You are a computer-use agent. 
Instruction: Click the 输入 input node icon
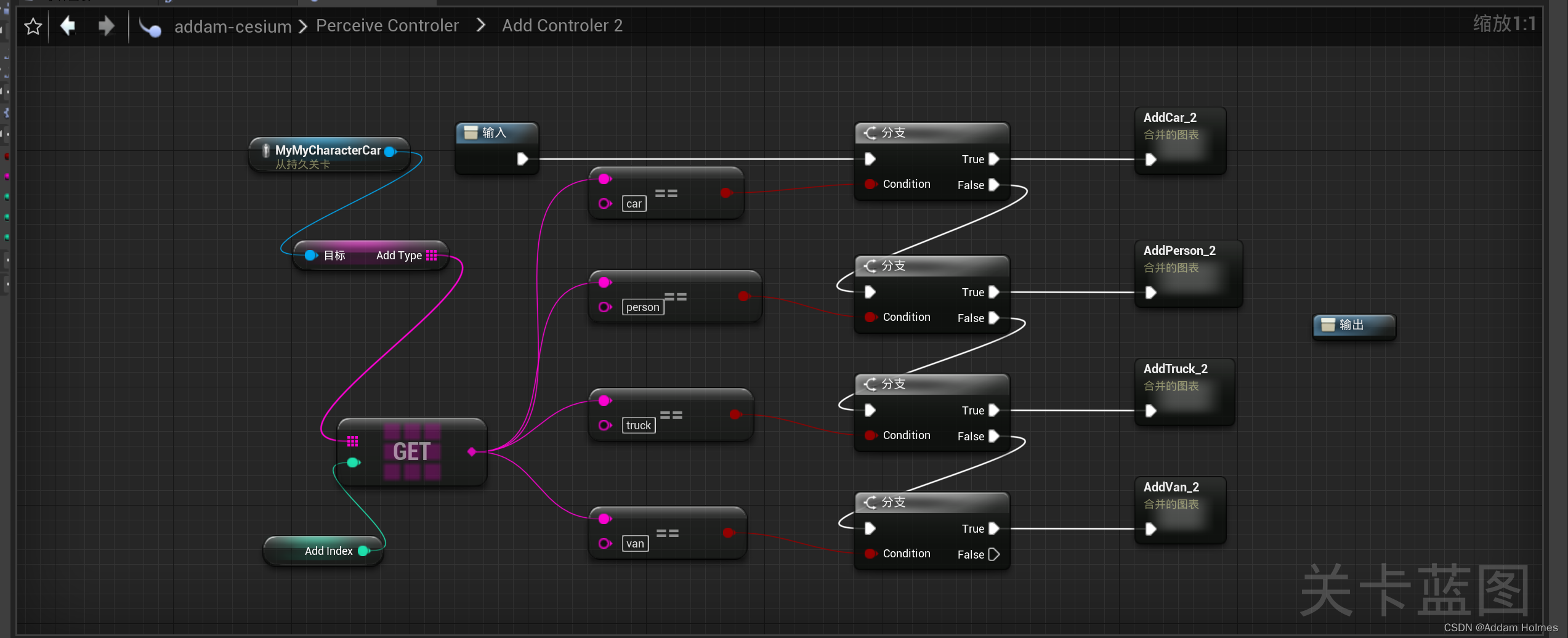[x=471, y=132]
